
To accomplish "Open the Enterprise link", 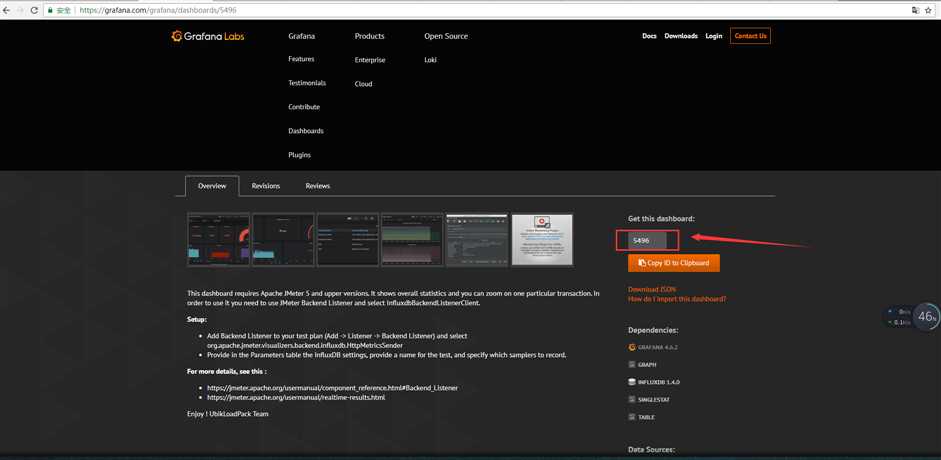I will 370,60.
